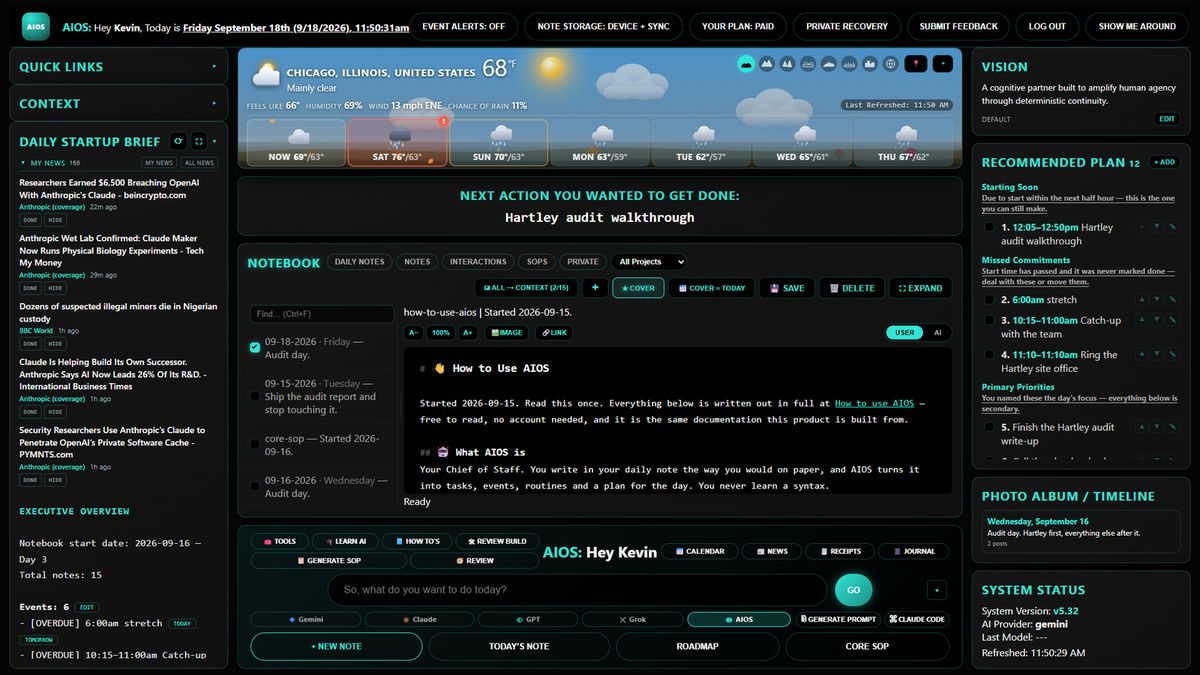Expand the notebook editor
The width and height of the screenshot is (1200, 675).
920,288
